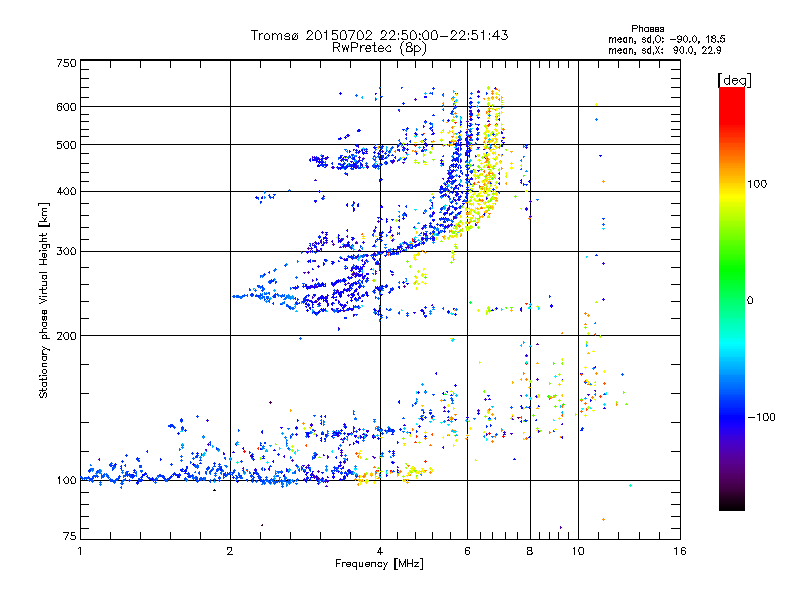This screenshot has height=600, width=800.
Task: Click the y-axis tick label "400"
Action: pyautogui.click(x=66, y=192)
